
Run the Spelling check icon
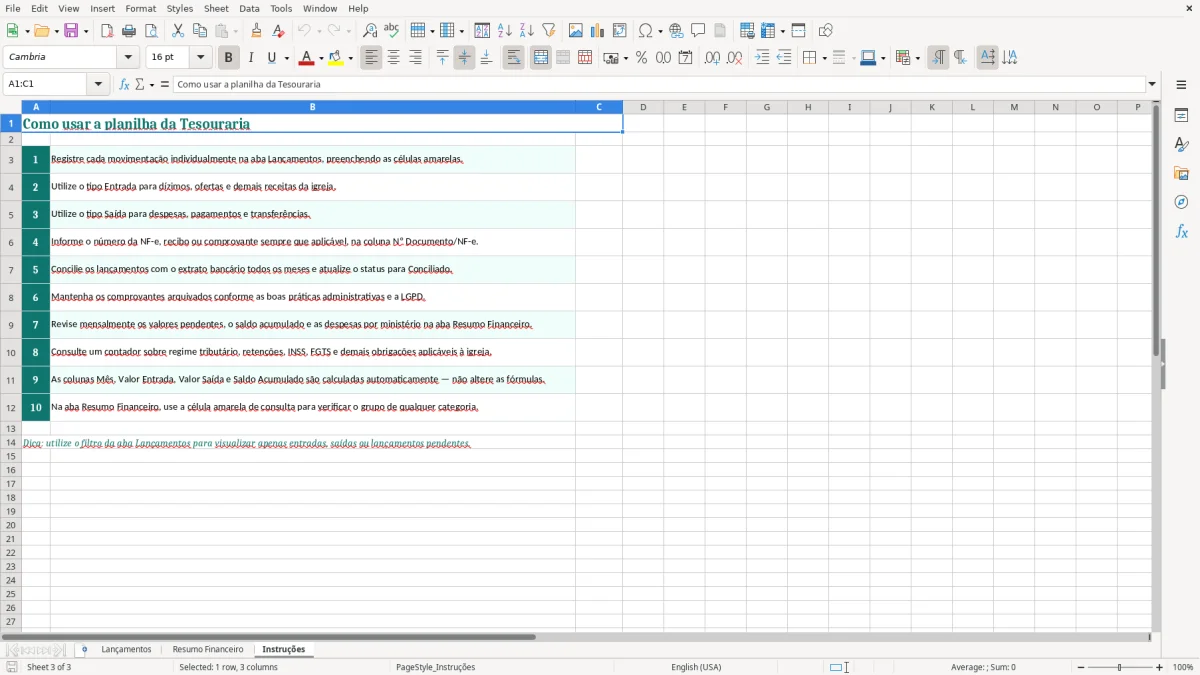pos(391,31)
